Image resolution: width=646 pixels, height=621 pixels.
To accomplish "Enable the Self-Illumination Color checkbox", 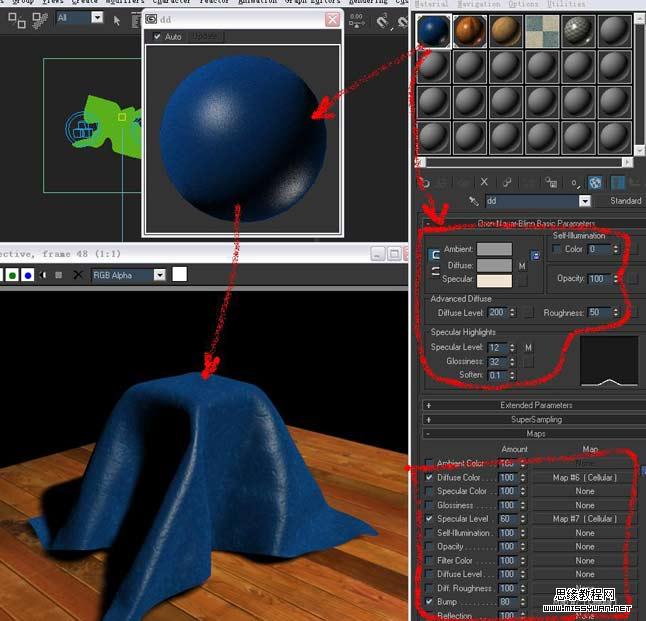I will coord(556,249).
